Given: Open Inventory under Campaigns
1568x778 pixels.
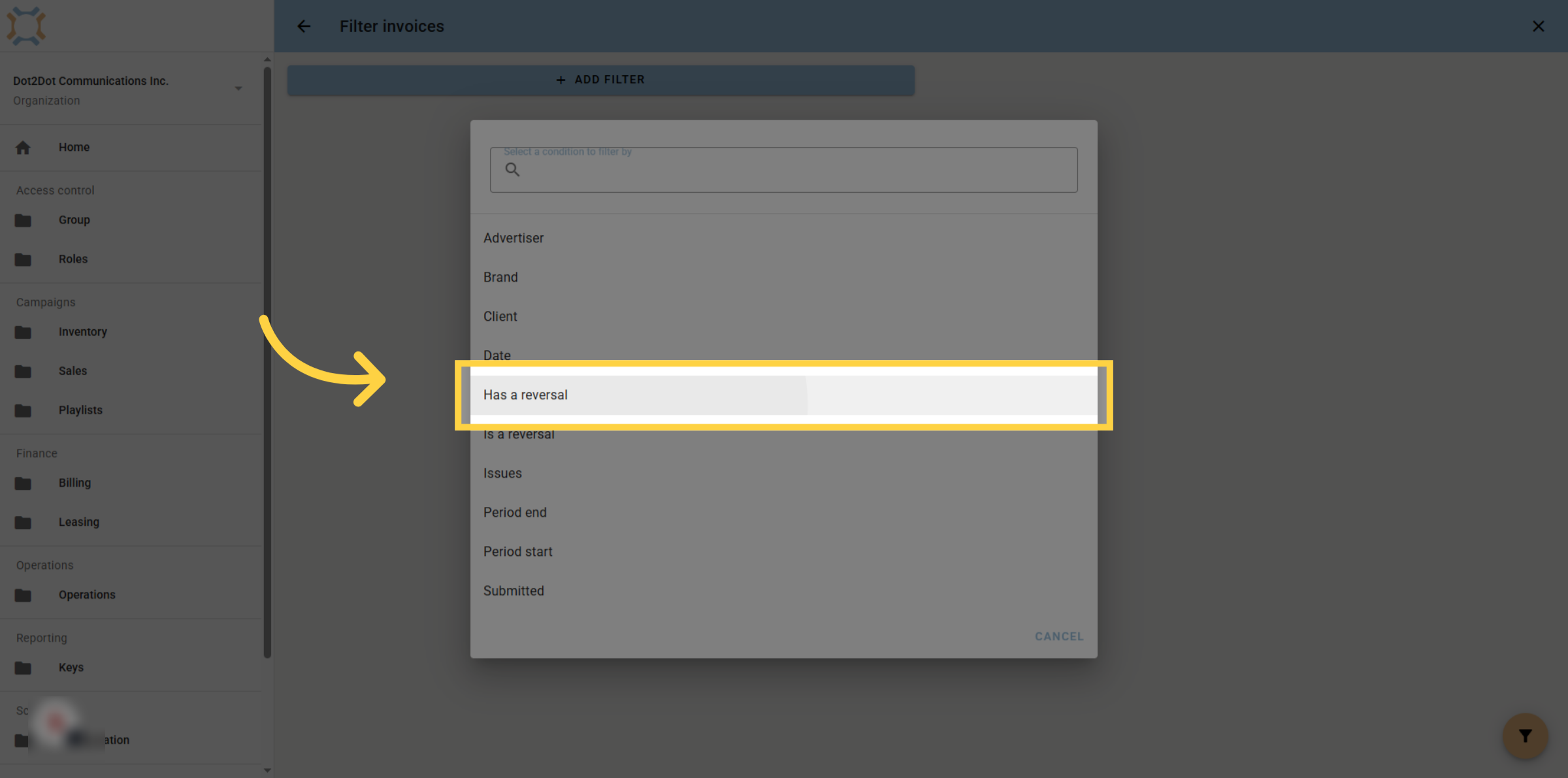Looking at the screenshot, I should [131, 332].
